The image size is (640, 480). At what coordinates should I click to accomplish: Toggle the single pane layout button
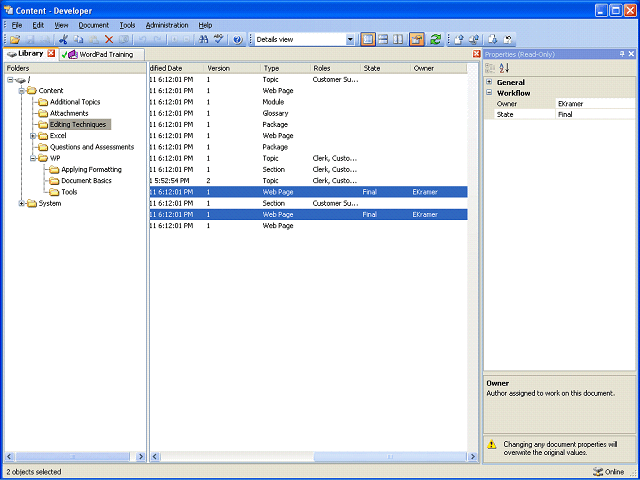[x=368, y=40]
